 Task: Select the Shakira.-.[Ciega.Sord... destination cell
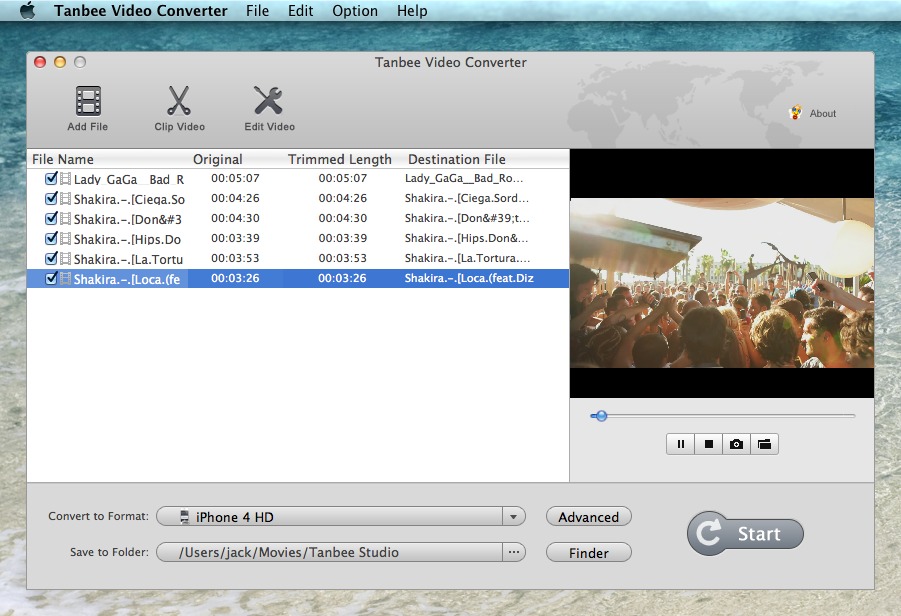point(467,198)
